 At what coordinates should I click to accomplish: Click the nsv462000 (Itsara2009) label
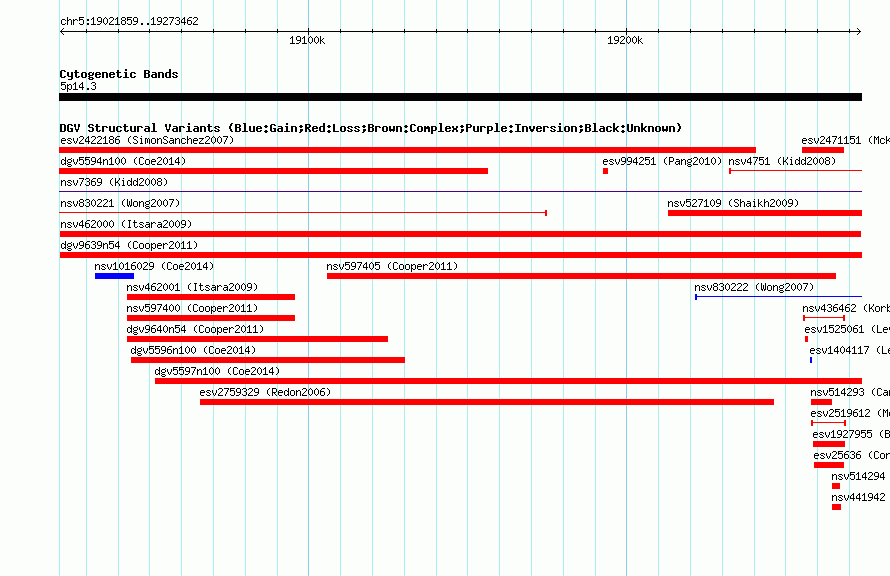pyautogui.click(x=126, y=224)
